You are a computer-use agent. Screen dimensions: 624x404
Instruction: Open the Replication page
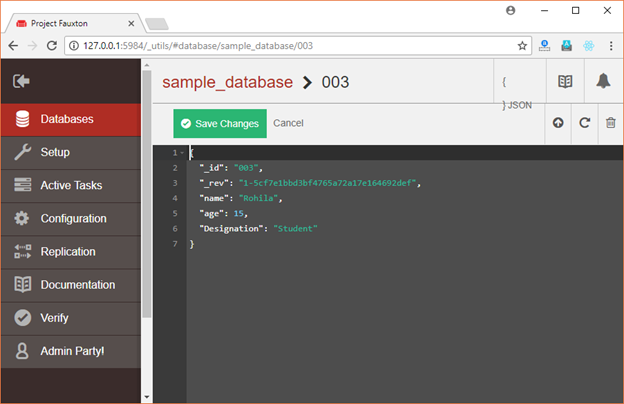click(71, 252)
